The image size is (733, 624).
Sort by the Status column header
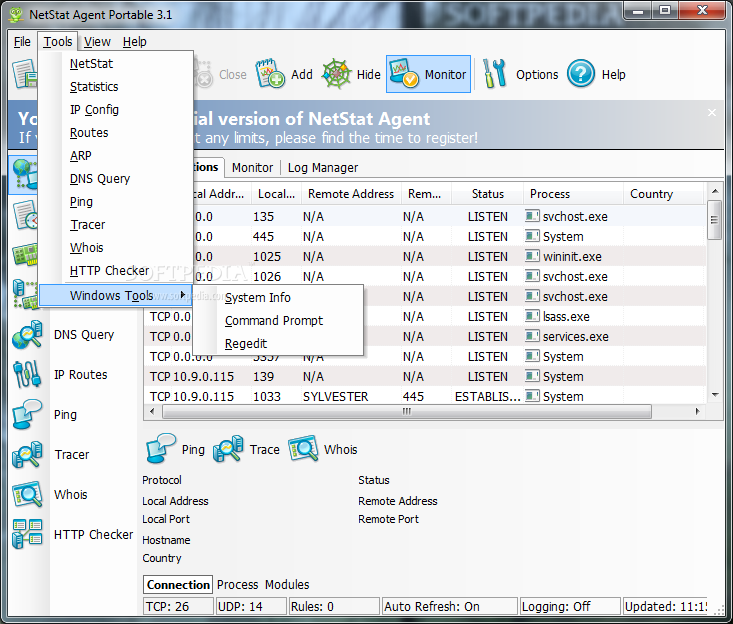pyautogui.click(x=488, y=194)
